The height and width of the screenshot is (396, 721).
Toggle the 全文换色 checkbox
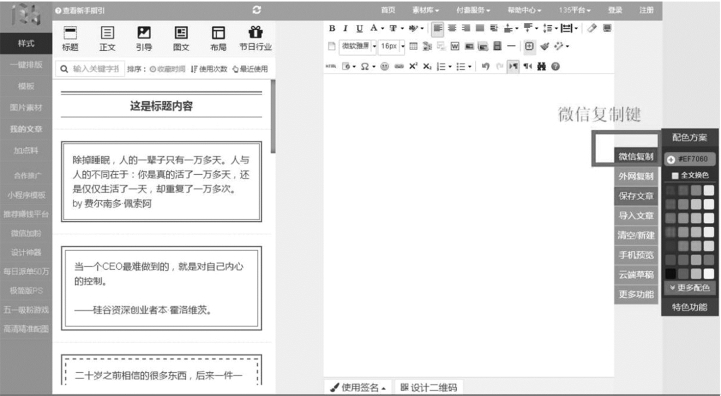tap(675, 175)
